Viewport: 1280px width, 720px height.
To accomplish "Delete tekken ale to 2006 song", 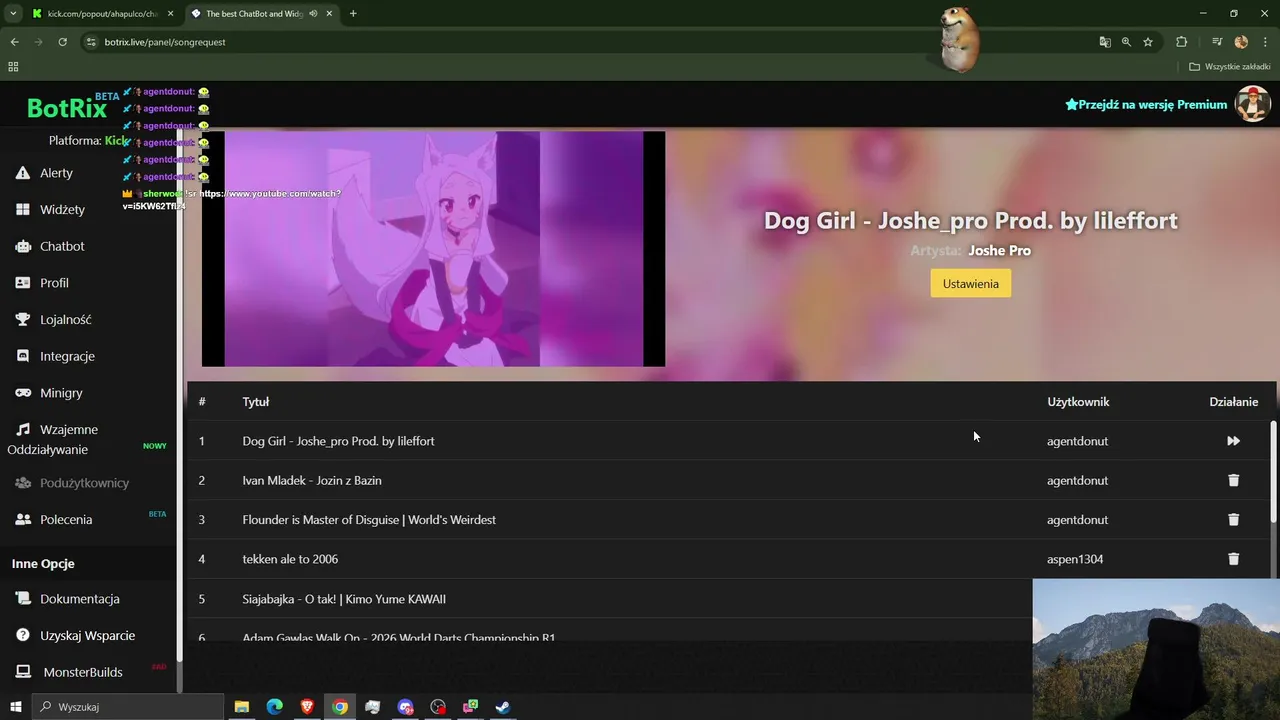I will 1233,559.
